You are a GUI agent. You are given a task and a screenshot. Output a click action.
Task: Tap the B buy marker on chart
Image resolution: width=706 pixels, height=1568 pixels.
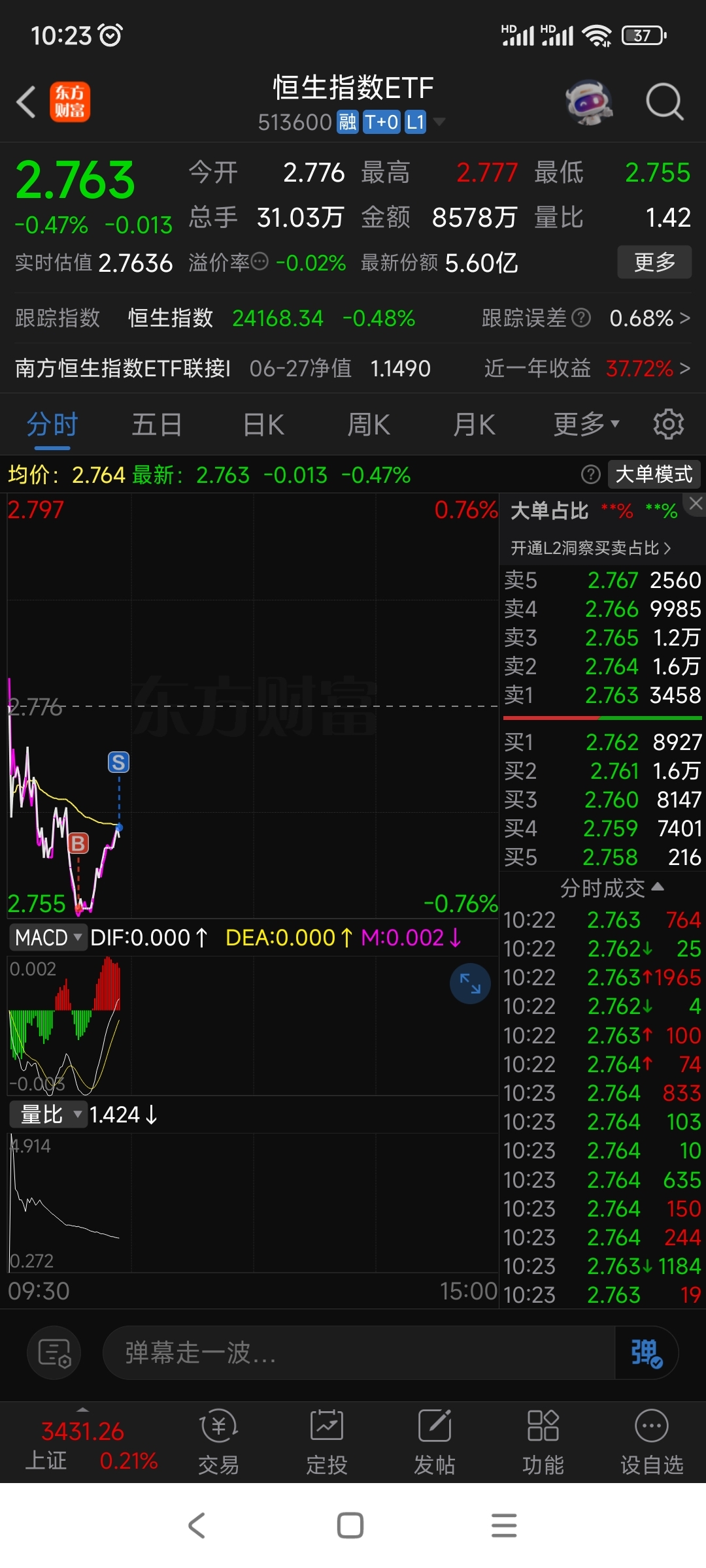point(78,843)
